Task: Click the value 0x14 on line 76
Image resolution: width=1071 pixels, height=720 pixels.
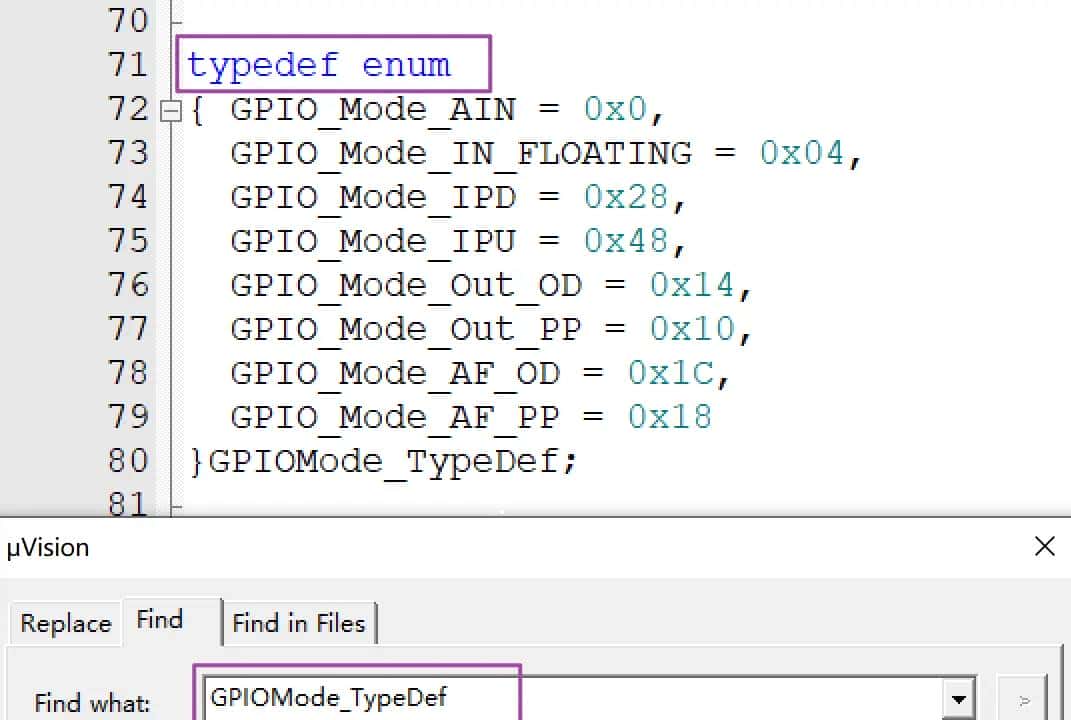Action: (692, 285)
